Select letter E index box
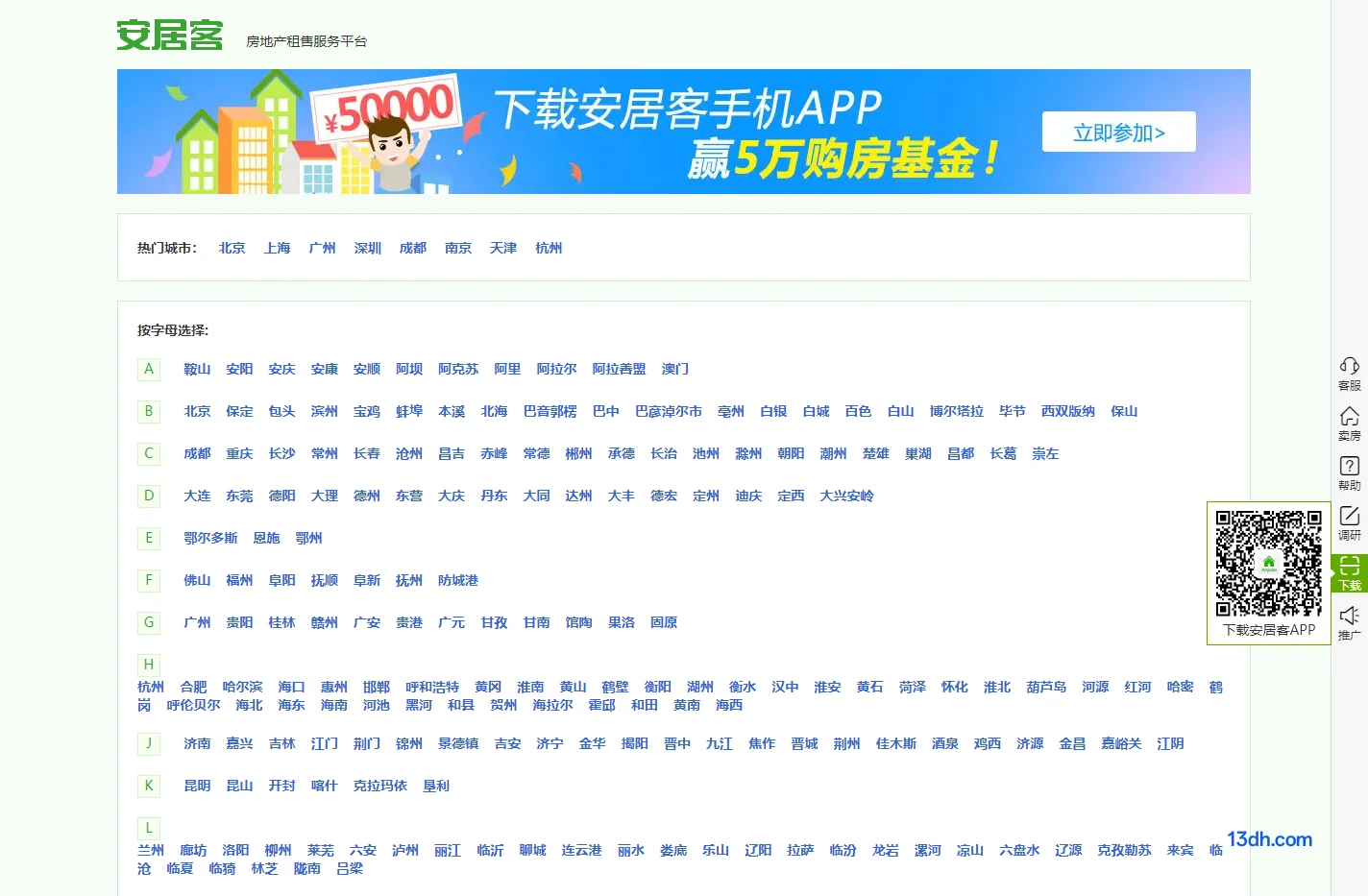The height and width of the screenshot is (896, 1368). (149, 538)
